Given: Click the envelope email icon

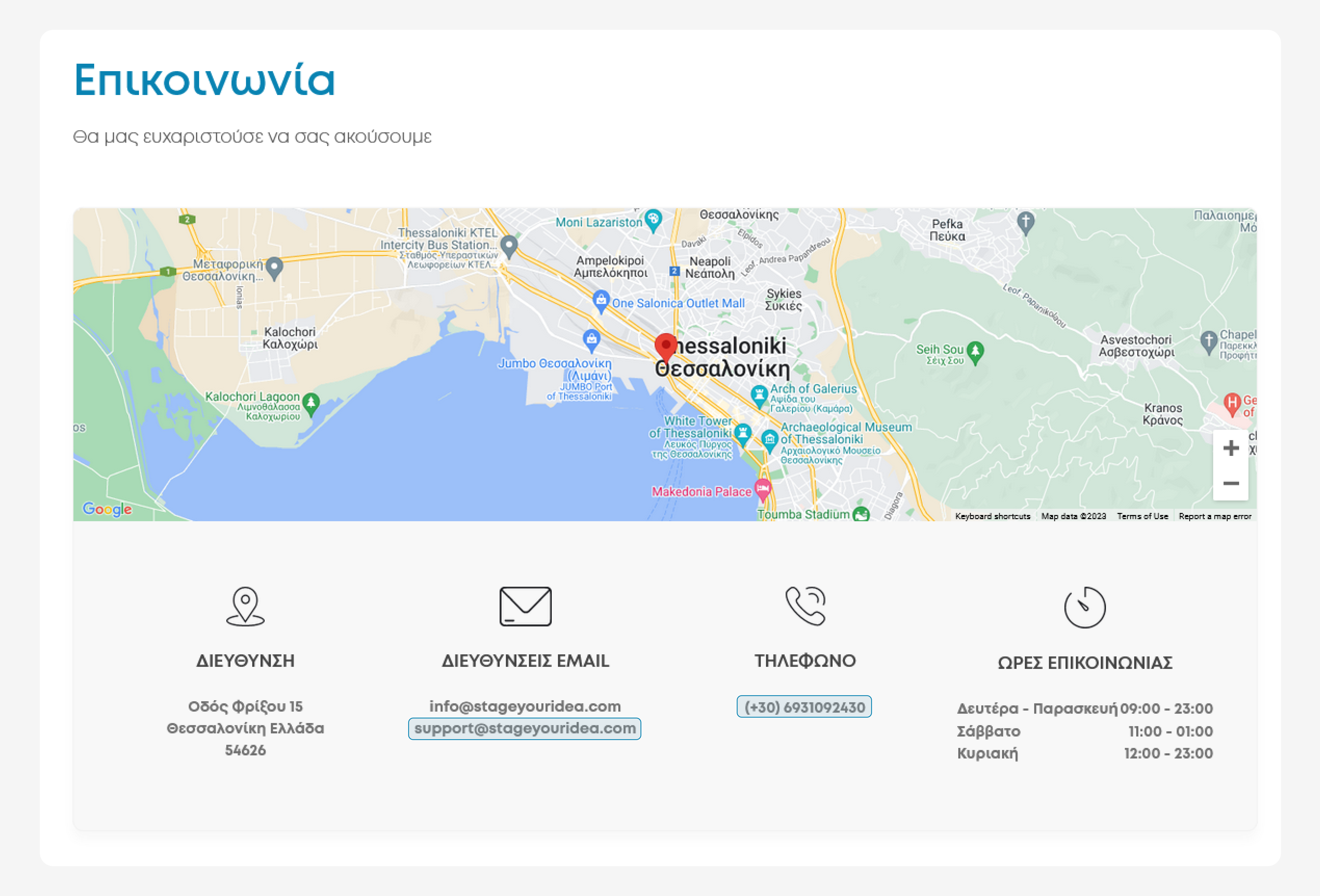Looking at the screenshot, I should (x=525, y=606).
